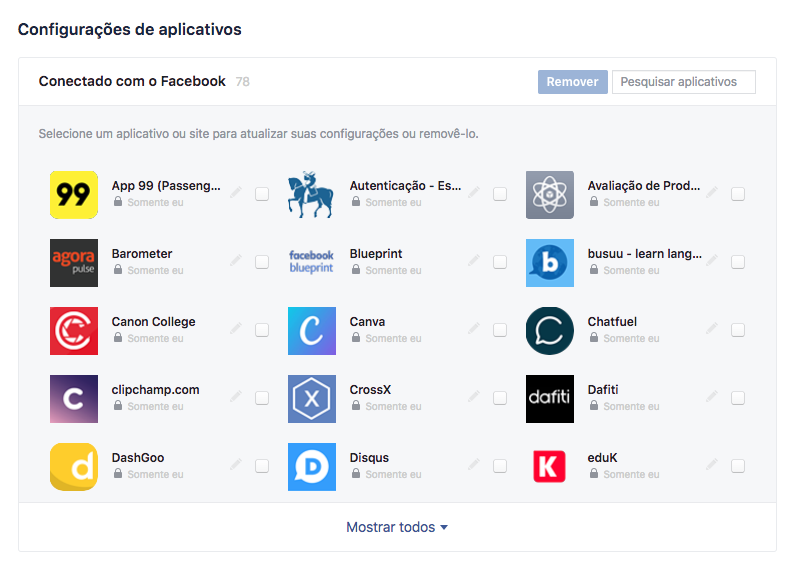Click the pencil icon next to Autenticação
Screen dimensions: 794x572
pyautogui.click(x=474, y=192)
